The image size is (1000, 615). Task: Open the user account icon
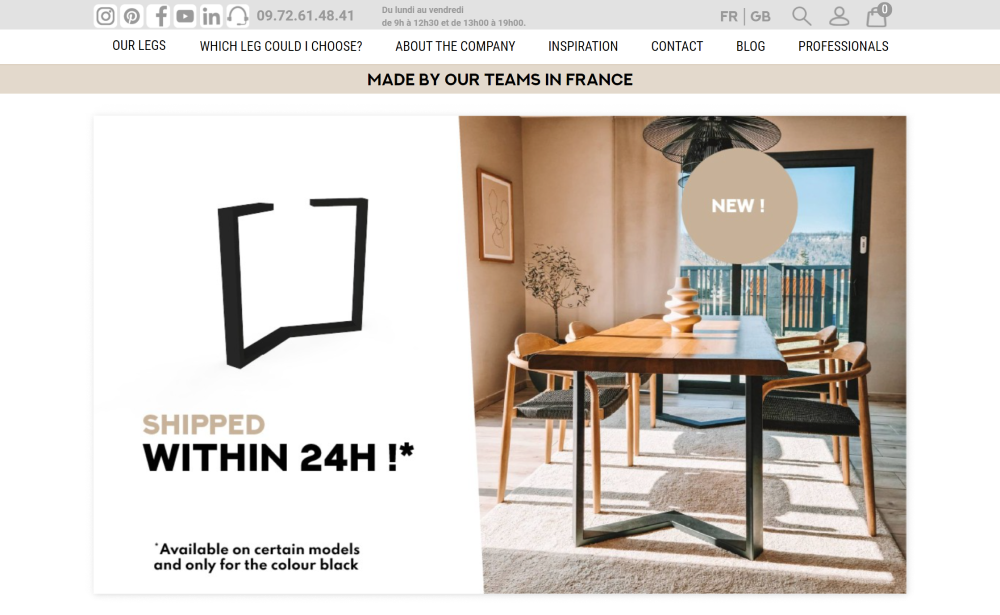tap(839, 16)
